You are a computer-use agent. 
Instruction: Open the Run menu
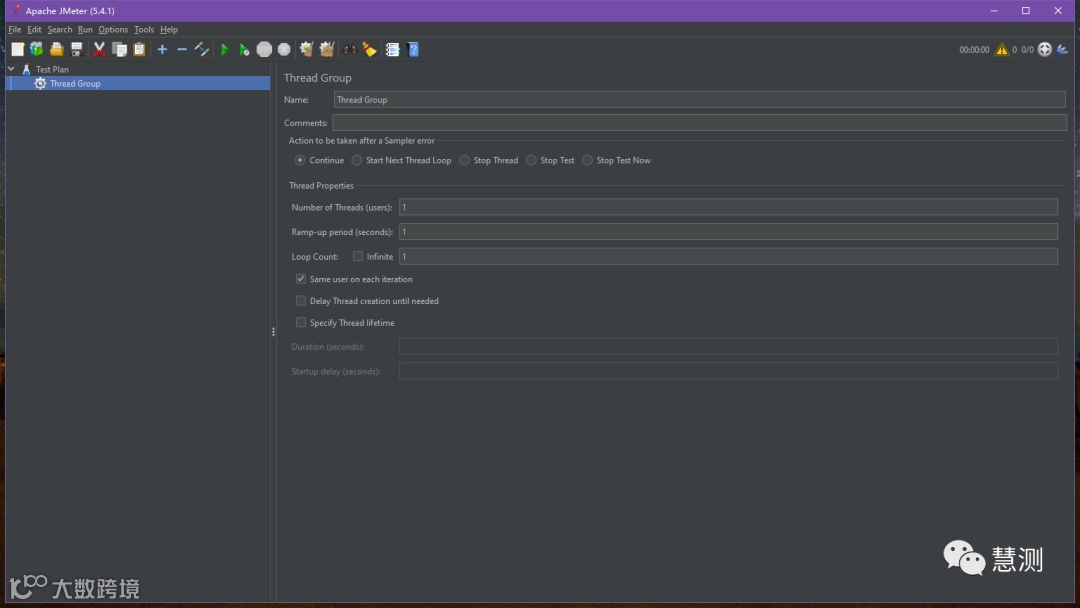click(85, 30)
